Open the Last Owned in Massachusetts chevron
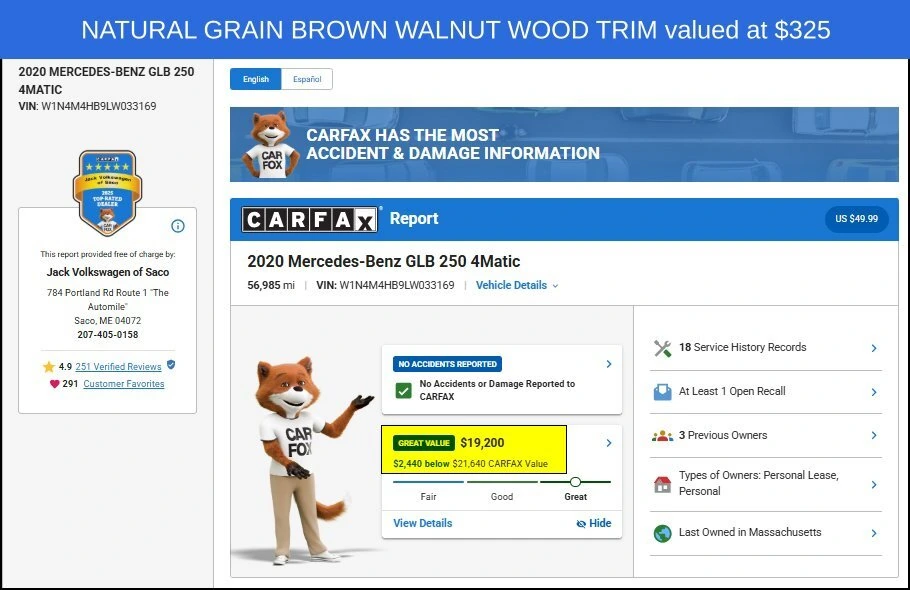 pos(874,533)
